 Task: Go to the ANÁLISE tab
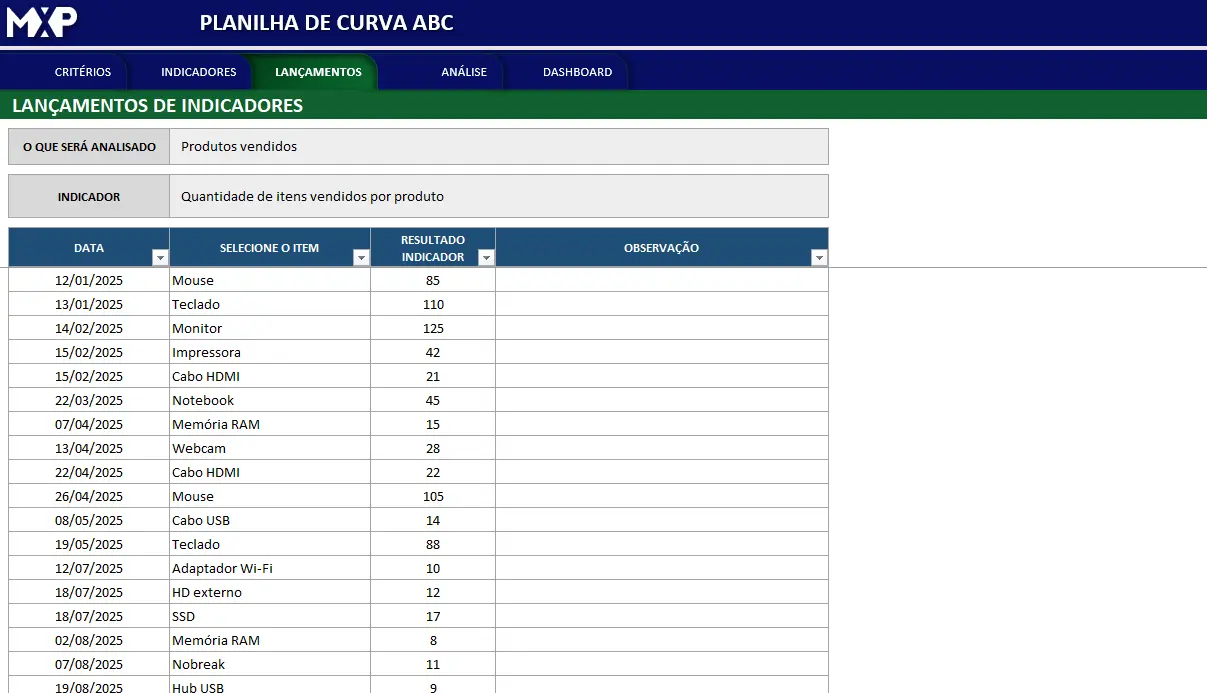pos(464,72)
